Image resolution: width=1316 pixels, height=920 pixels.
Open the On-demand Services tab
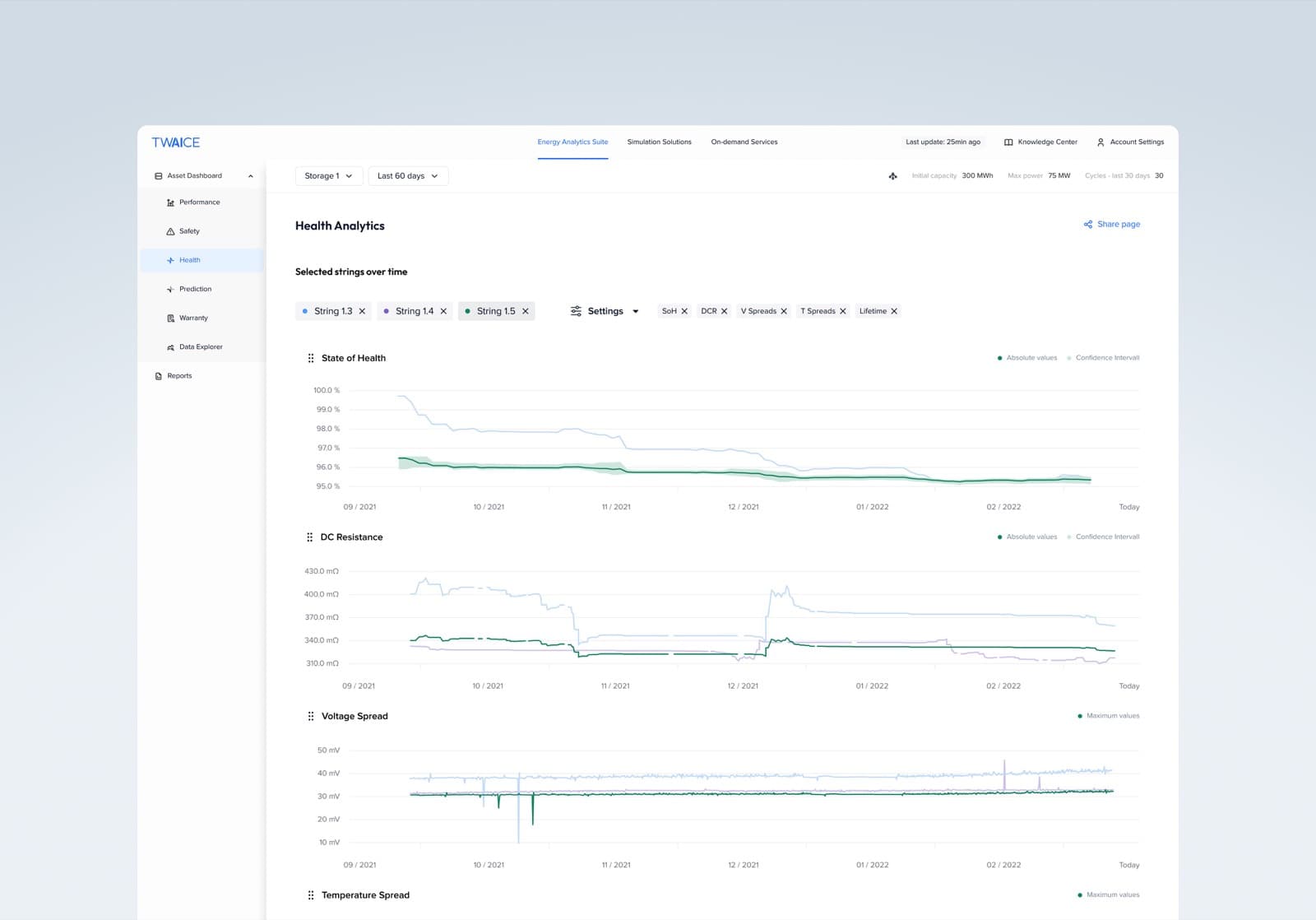(x=744, y=142)
